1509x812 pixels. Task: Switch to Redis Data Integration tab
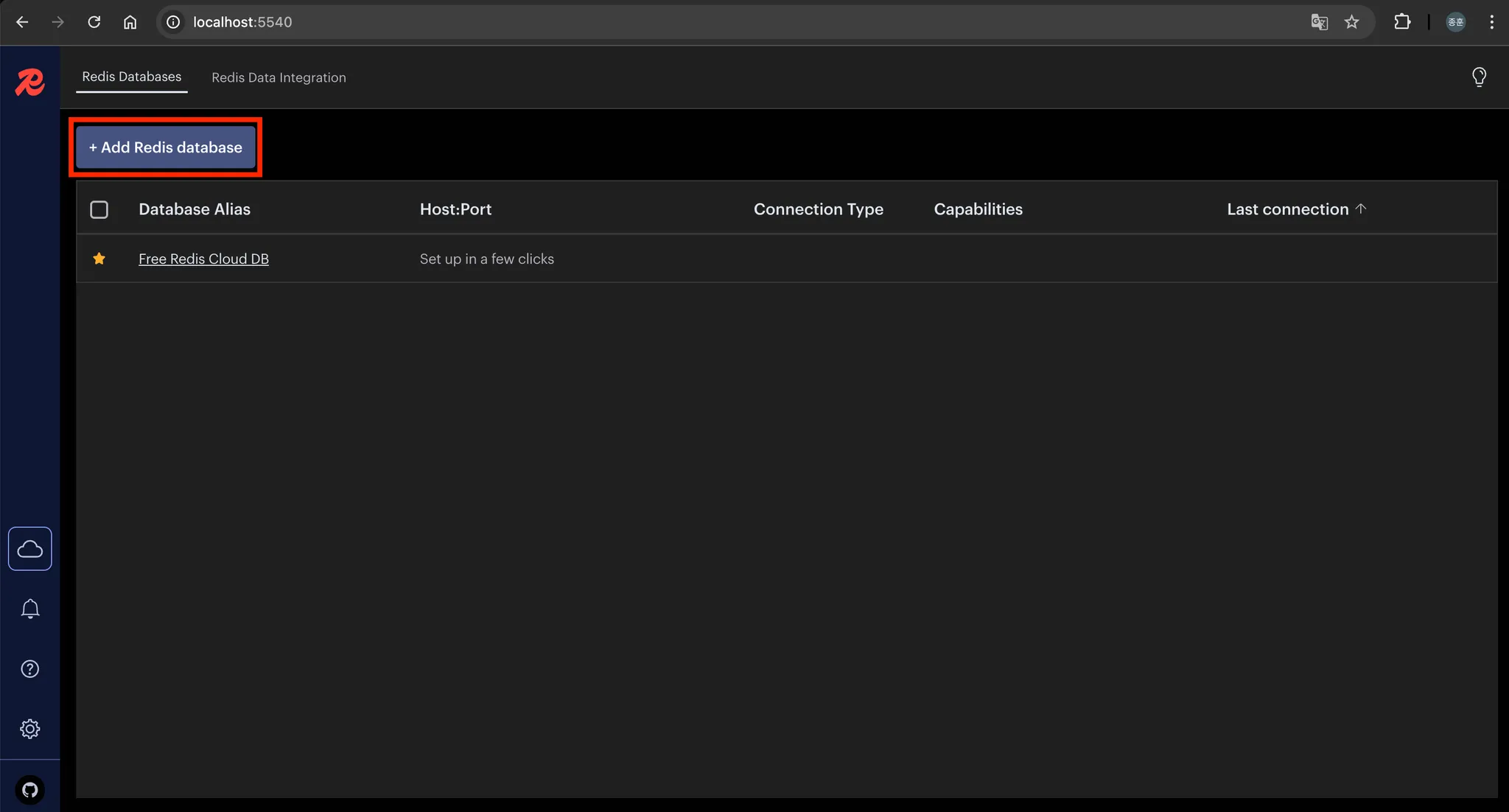tap(279, 77)
